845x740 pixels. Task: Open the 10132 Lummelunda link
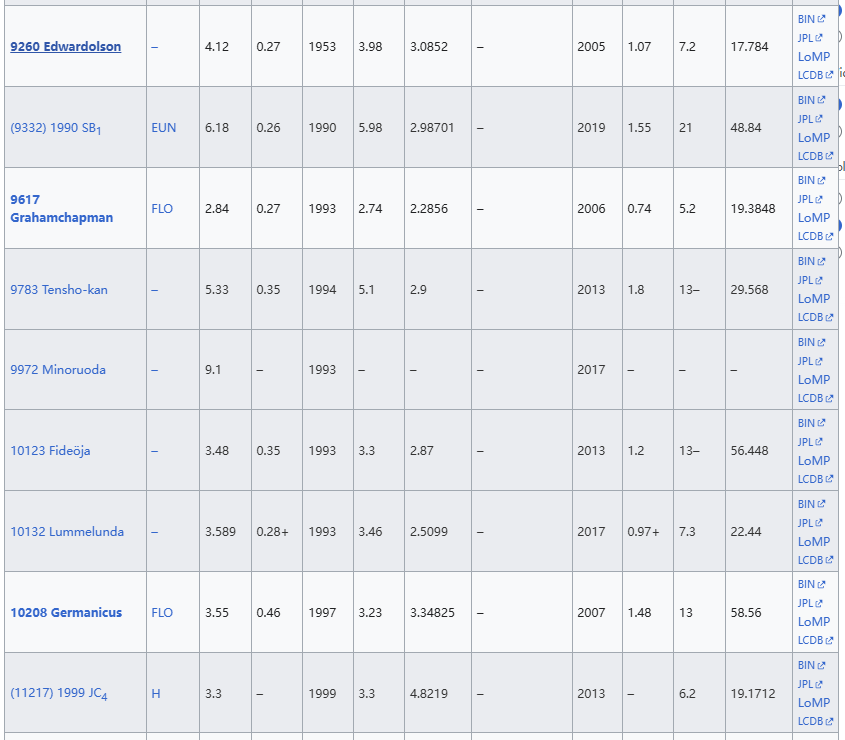[67, 532]
